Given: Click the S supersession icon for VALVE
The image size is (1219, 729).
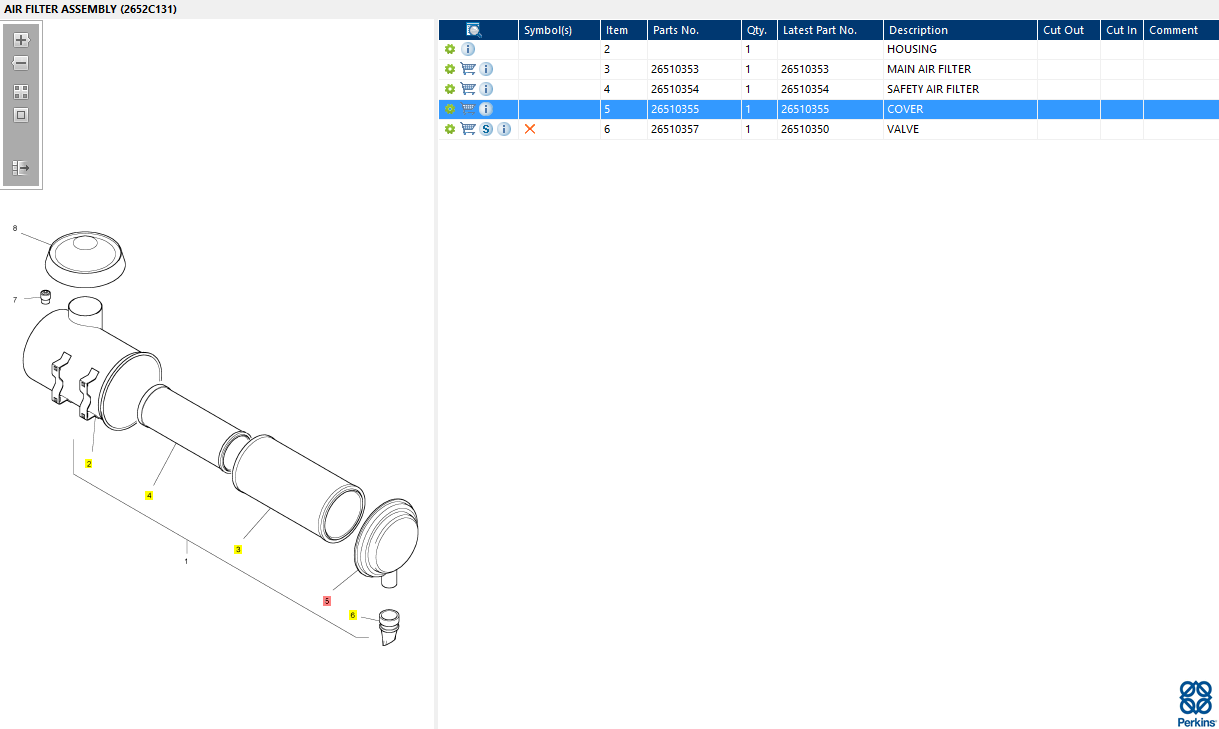Looking at the screenshot, I should coord(486,129).
